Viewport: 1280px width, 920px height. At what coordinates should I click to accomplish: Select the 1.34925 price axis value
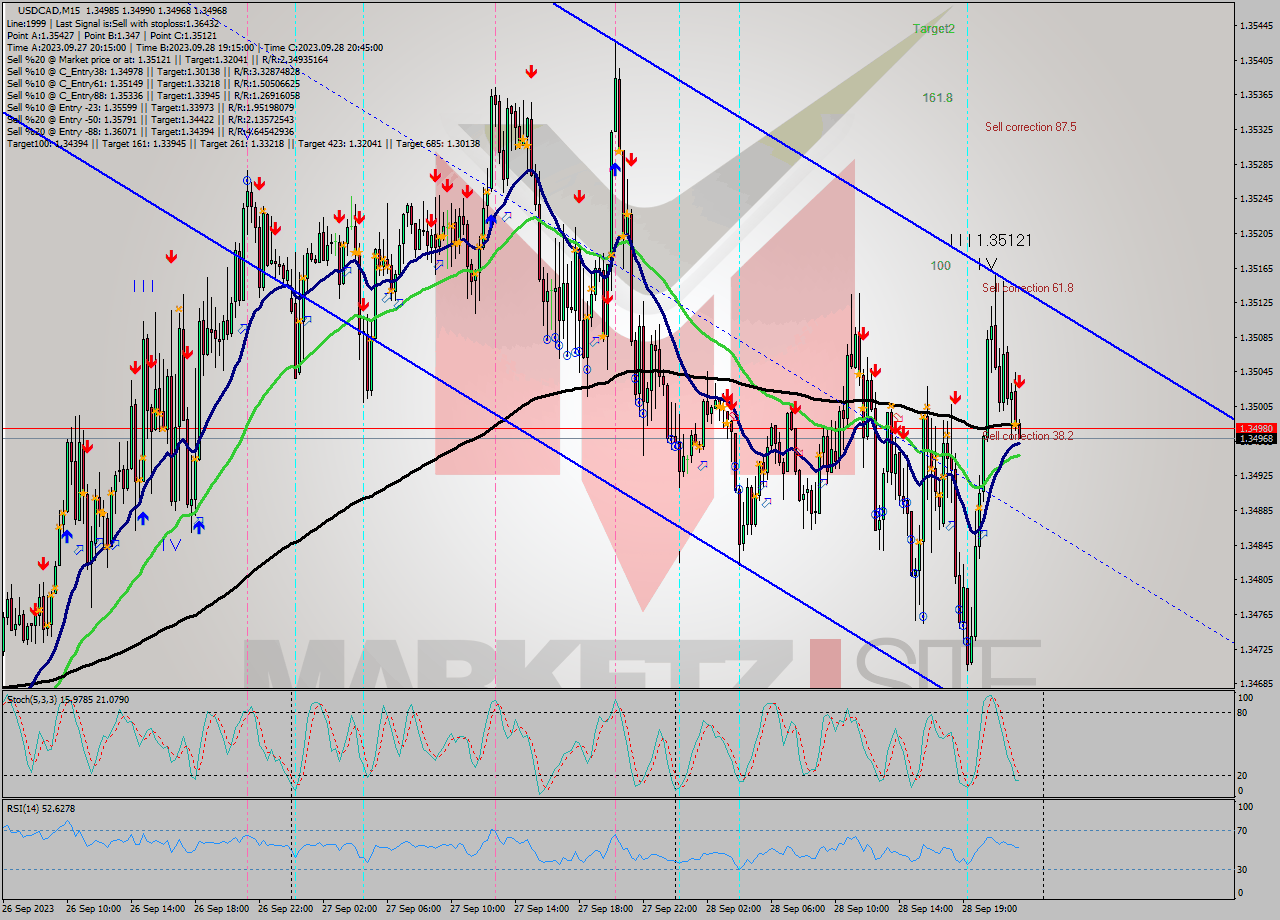click(1256, 476)
